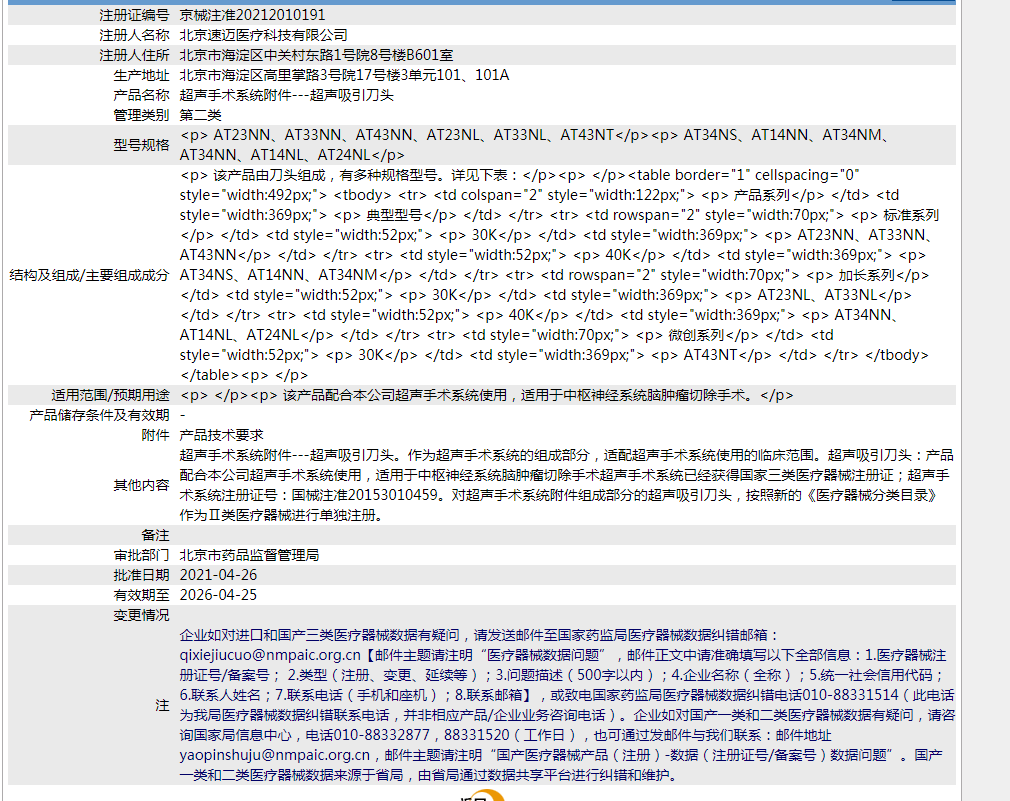The width and height of the screenshot is (1010, 801).
Task: Click the 有效期至 label
Action: tap(141, 595)
